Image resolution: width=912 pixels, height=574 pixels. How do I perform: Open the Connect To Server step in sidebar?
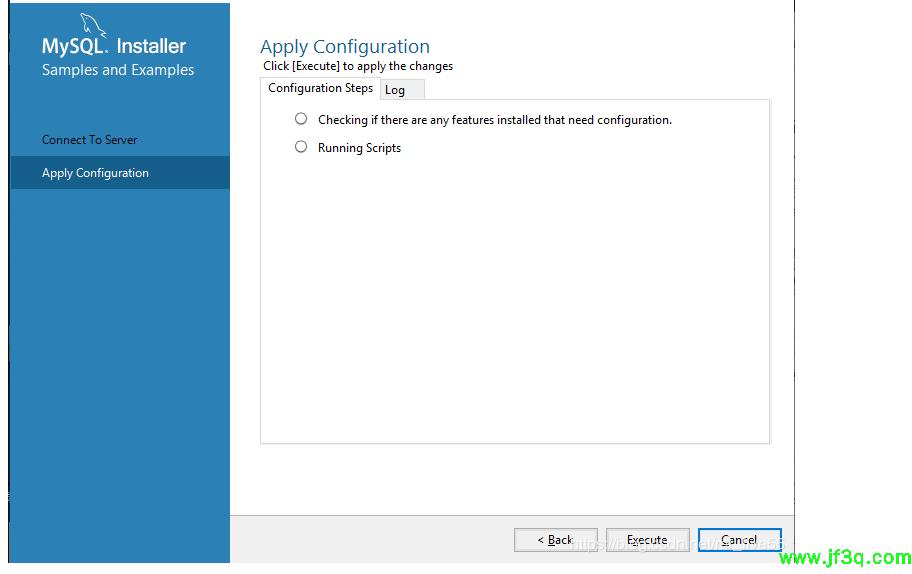[x=90, y=140]
